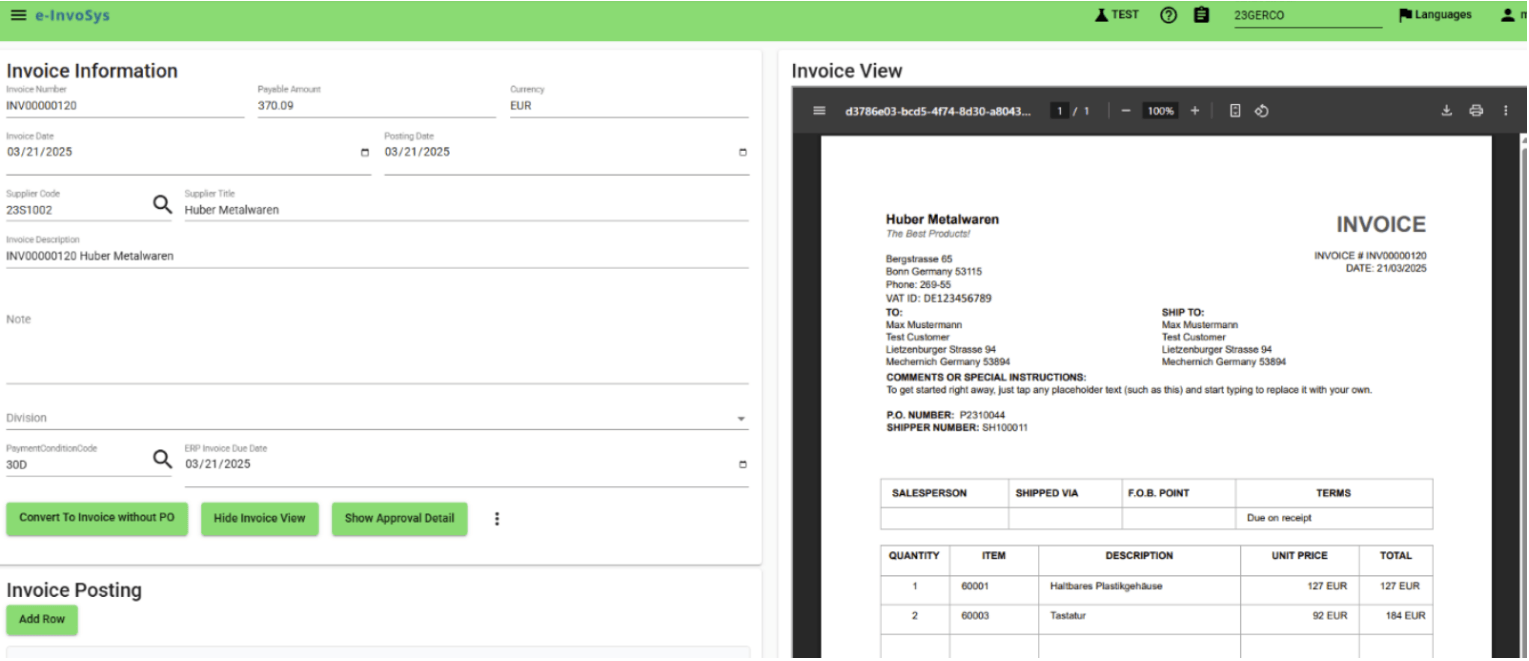Open the hamburger main menu
This screenshot has height=661, width=1529.
tap(18, 16)
